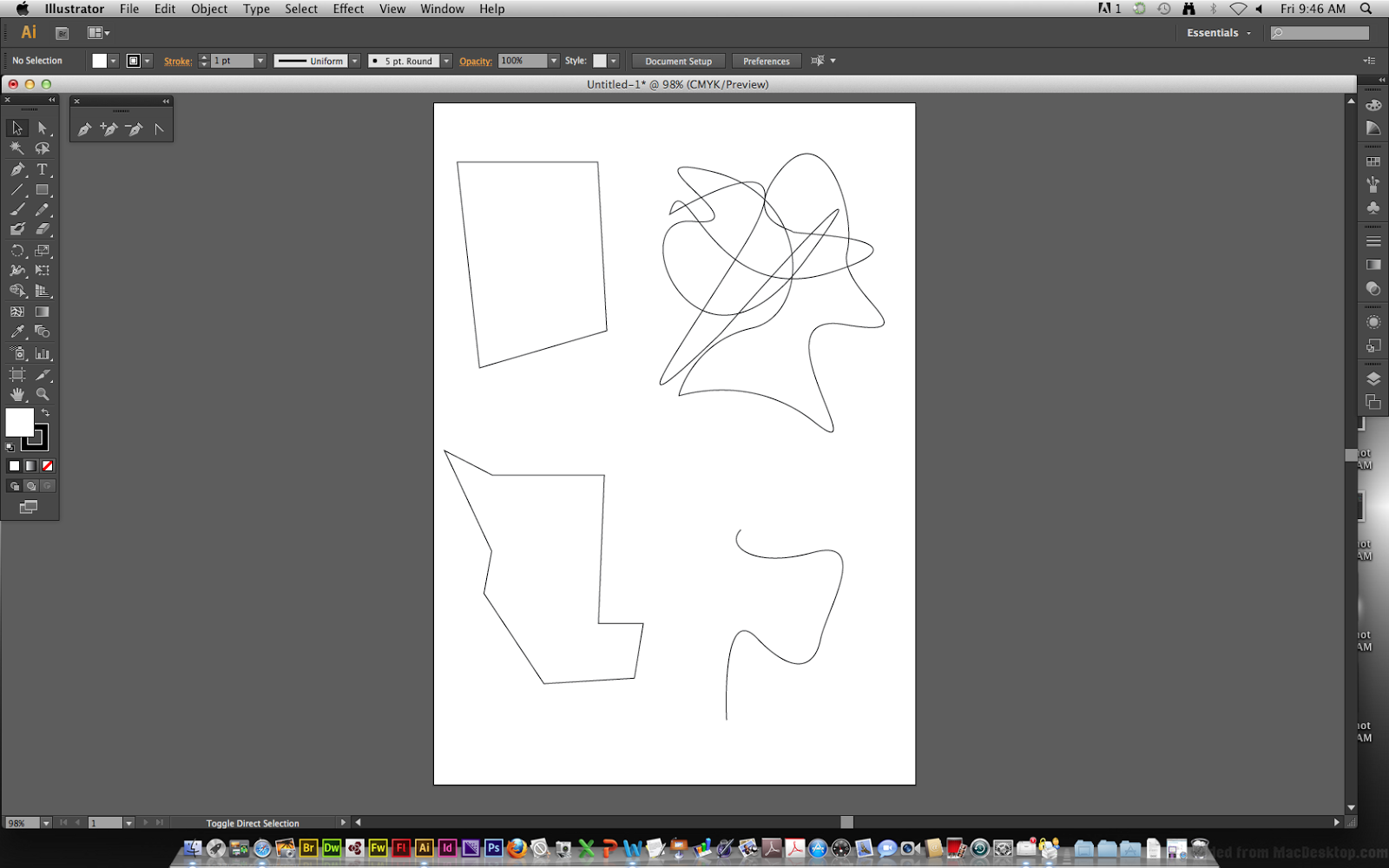Image resolution: width=1389 pixels, height=868 pixels.
Task: Select the Type tool
Action: [x=43, y=169]
